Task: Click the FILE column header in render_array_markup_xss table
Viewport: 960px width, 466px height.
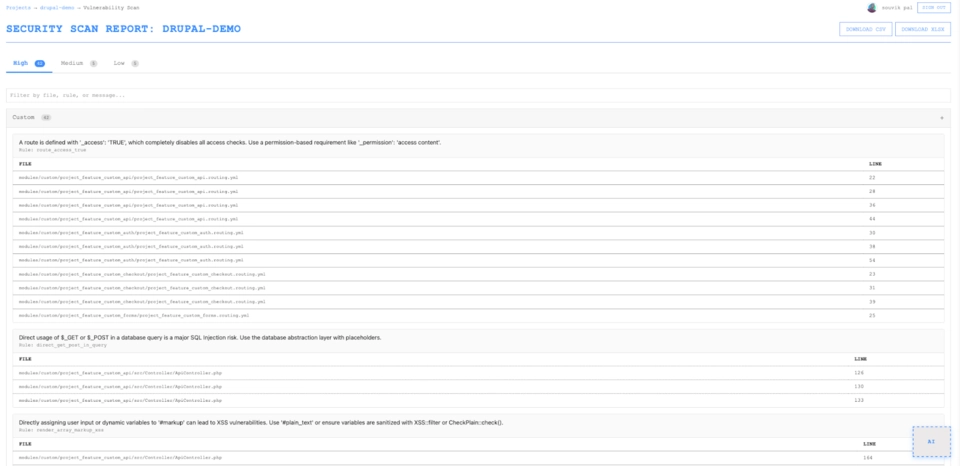Action: pyautogui.click(x=25, y=444)
